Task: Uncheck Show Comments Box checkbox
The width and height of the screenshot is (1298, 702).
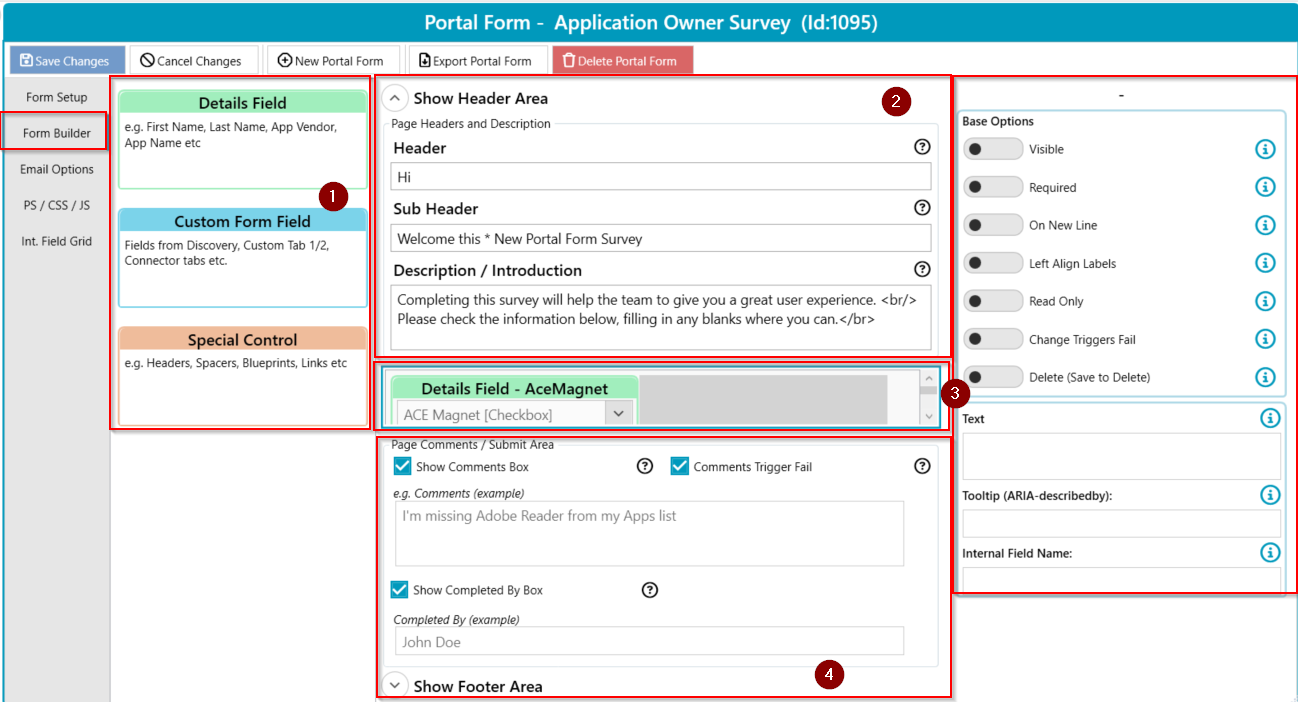Action: 403,466
